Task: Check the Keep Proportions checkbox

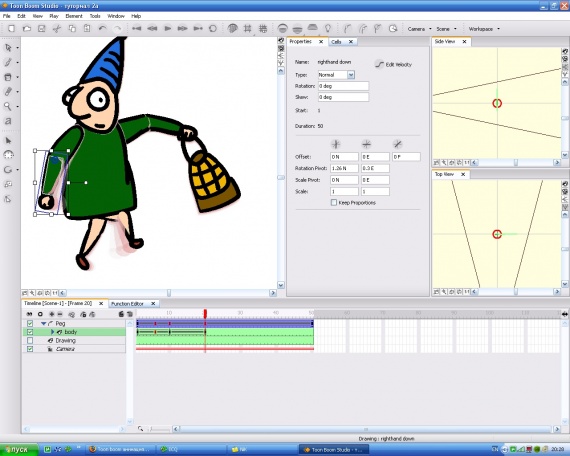Action: click(334, 203)
